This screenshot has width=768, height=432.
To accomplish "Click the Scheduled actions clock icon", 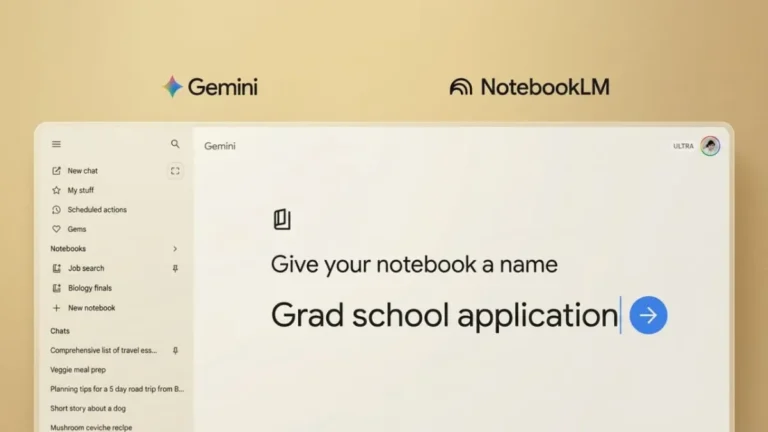I will tap(56, 210).
